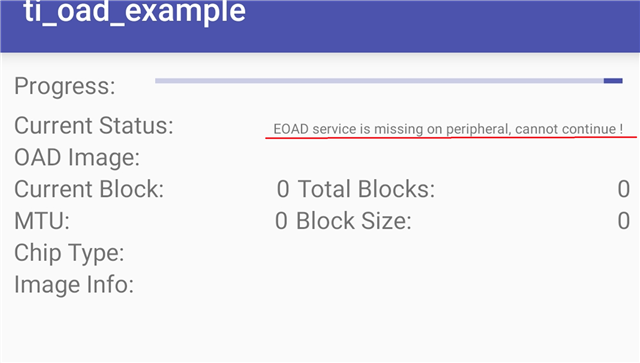The height and width of the screenshot is (363, 640).
Task: Click the MTU value 0
Action: click(x=281, y=221)
